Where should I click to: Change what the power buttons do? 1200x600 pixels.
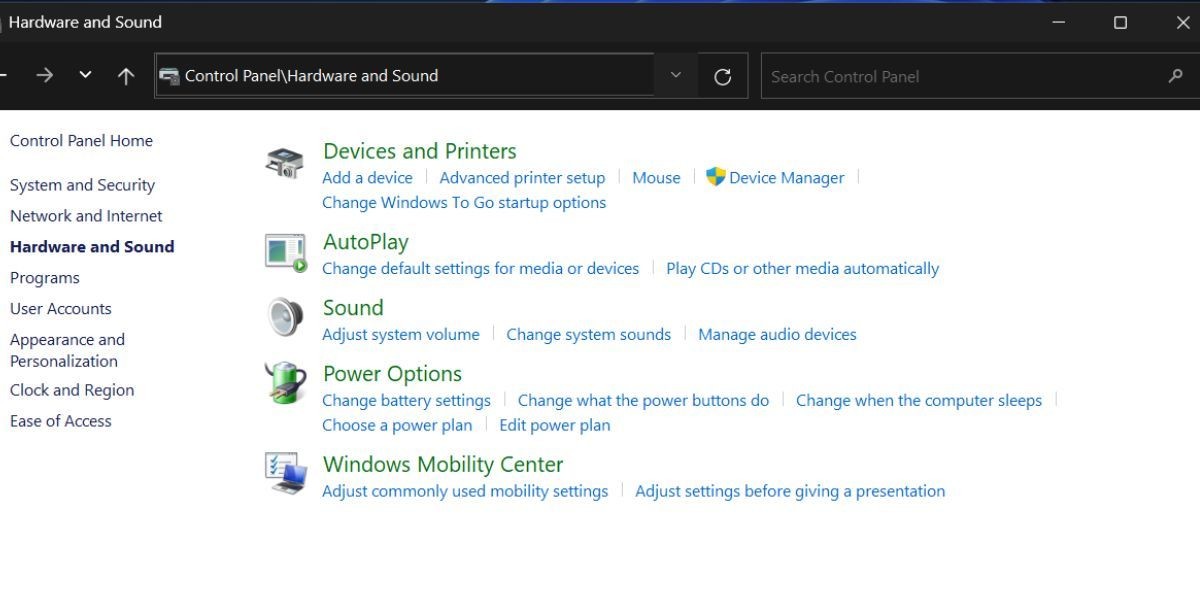pos(643,401)
